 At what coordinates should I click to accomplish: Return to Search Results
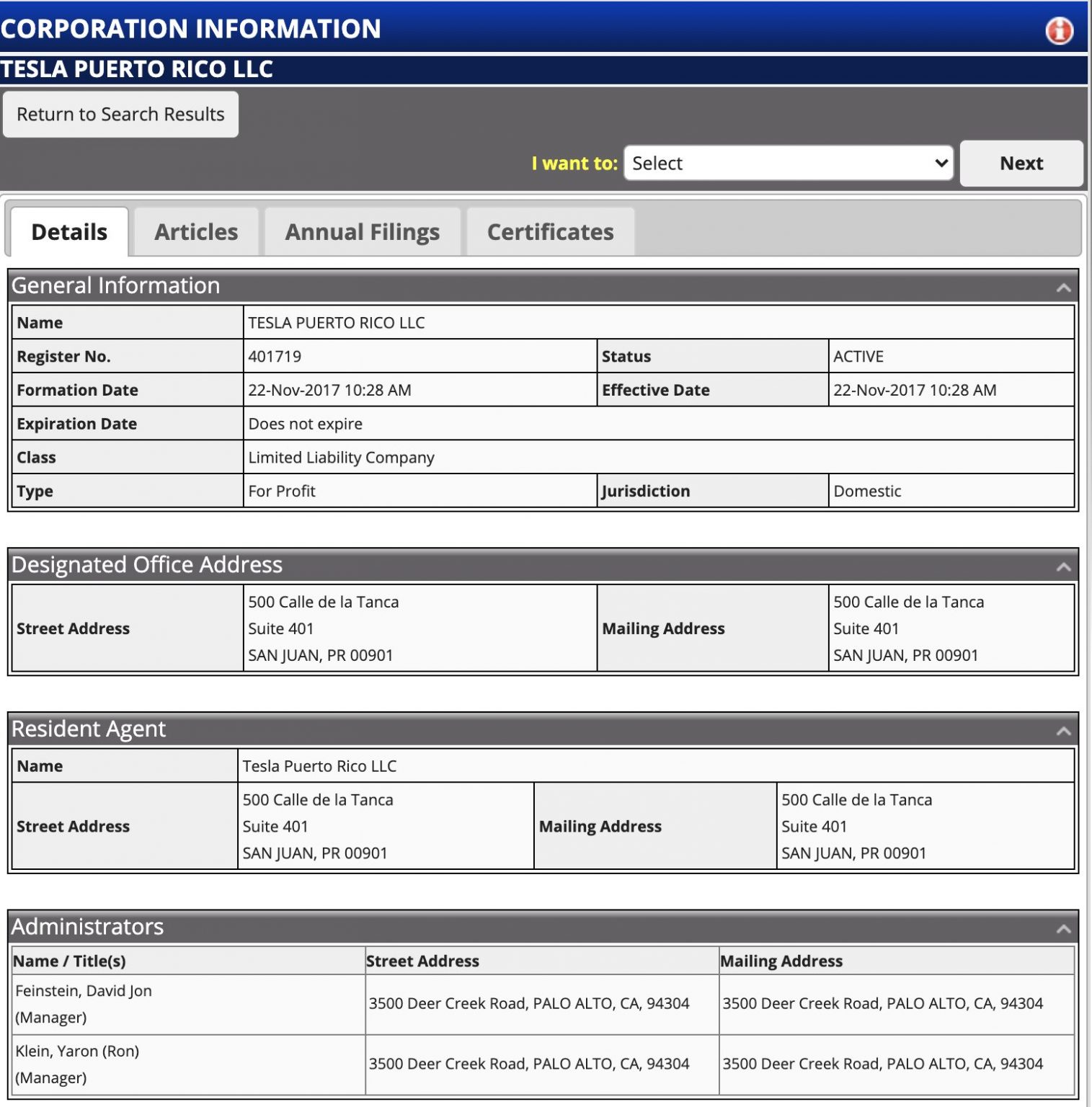click(x=120, y=114)
